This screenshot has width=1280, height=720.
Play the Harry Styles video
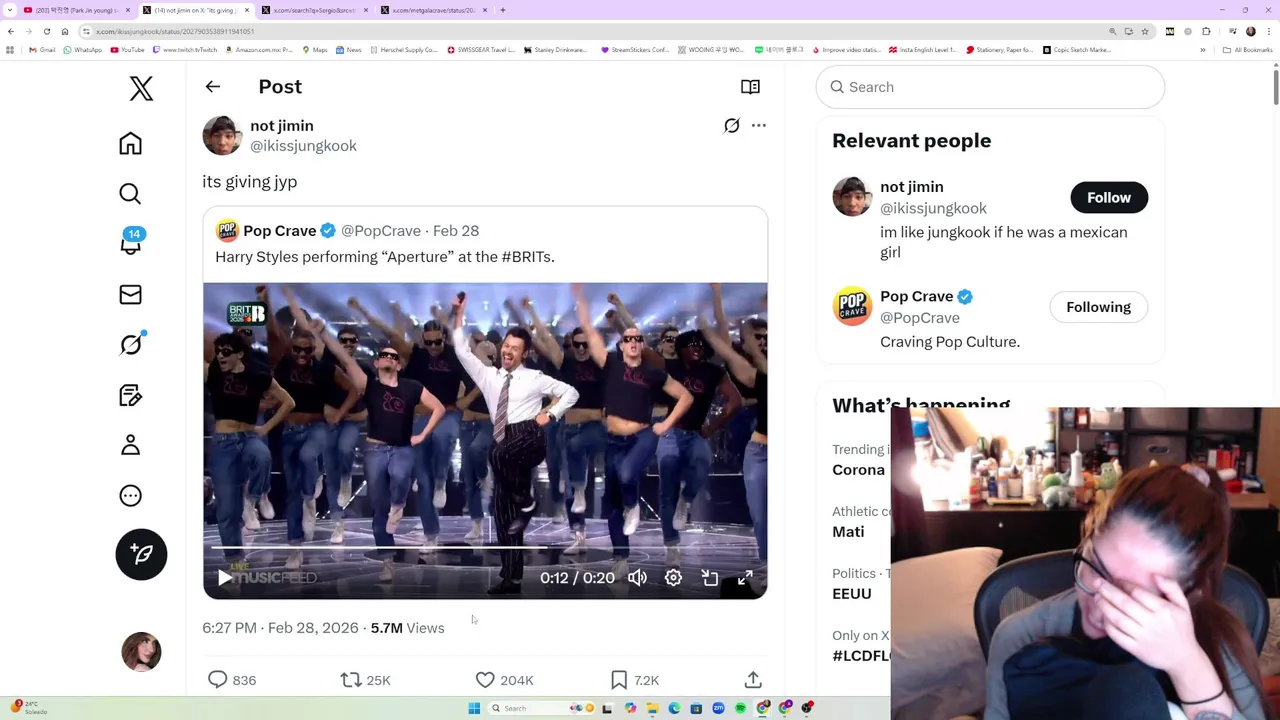tap(225, 578)
